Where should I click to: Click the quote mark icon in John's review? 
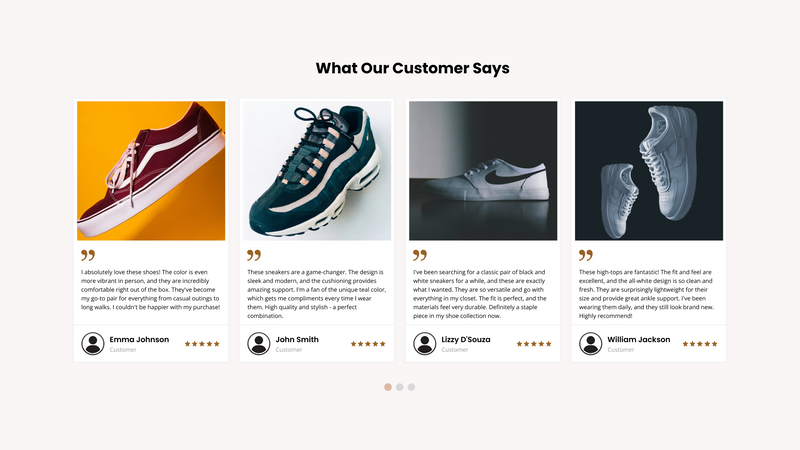pos(254,256)
